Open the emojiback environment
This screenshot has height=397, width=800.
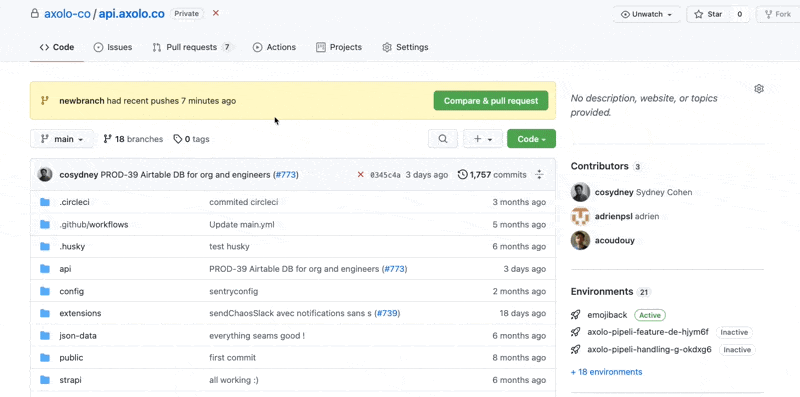coord(607,315)
